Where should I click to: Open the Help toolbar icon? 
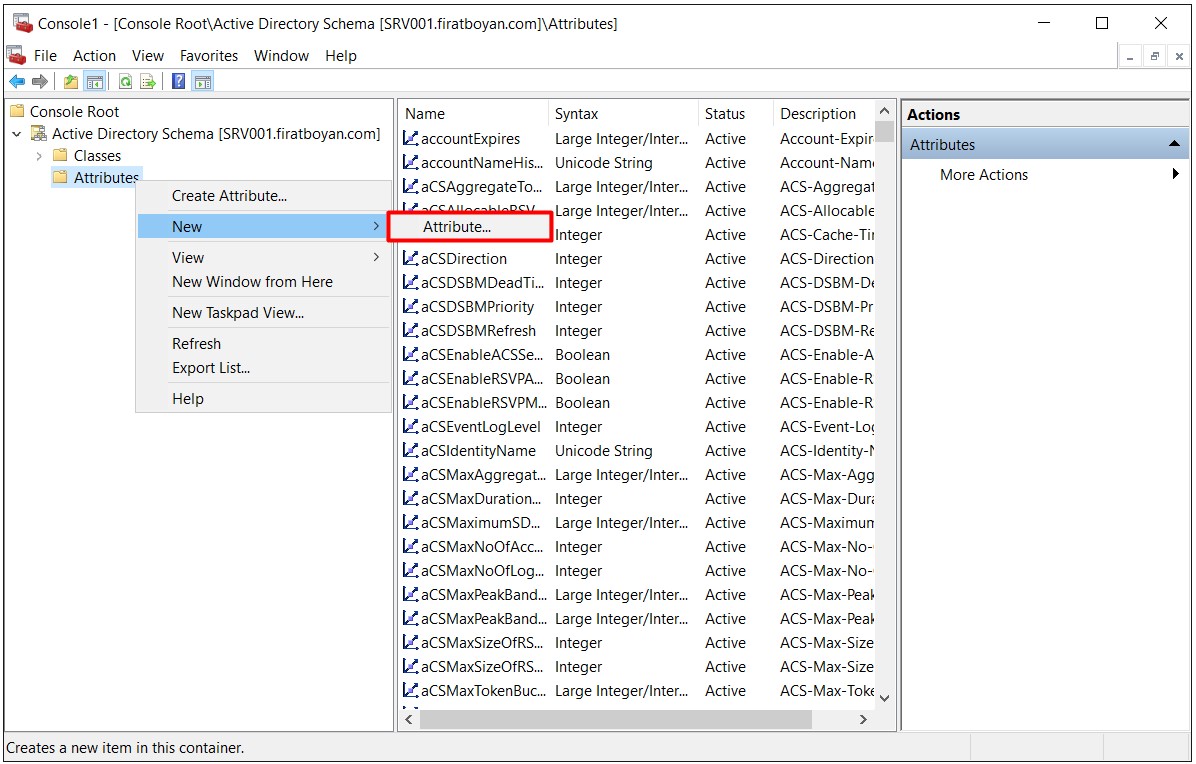tap(178, 82)
